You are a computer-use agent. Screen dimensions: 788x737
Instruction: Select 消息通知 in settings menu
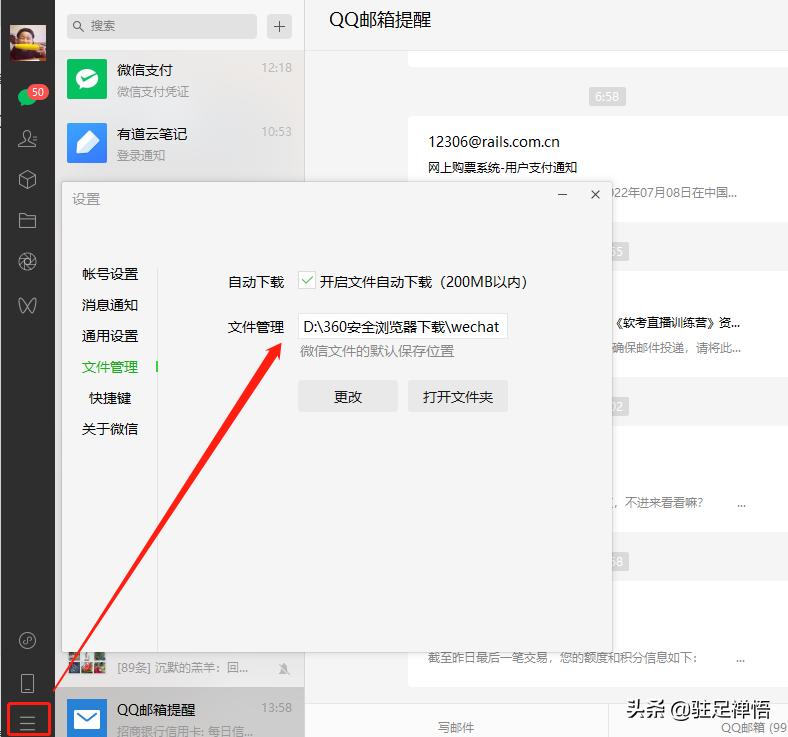tap(110, 305)
